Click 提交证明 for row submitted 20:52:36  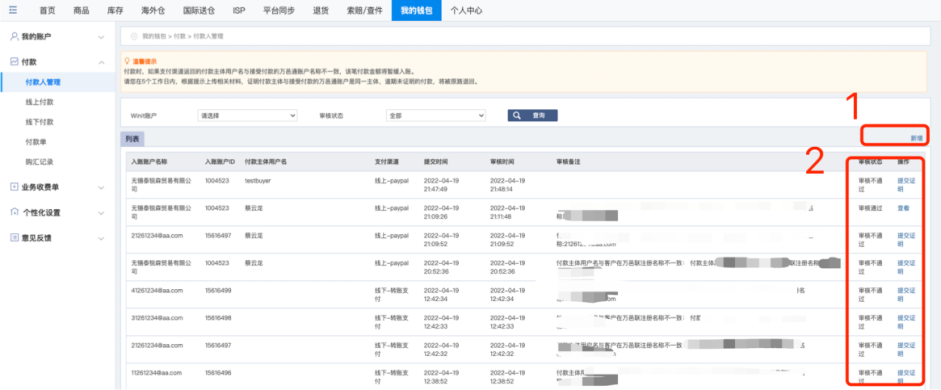(906, 268)
